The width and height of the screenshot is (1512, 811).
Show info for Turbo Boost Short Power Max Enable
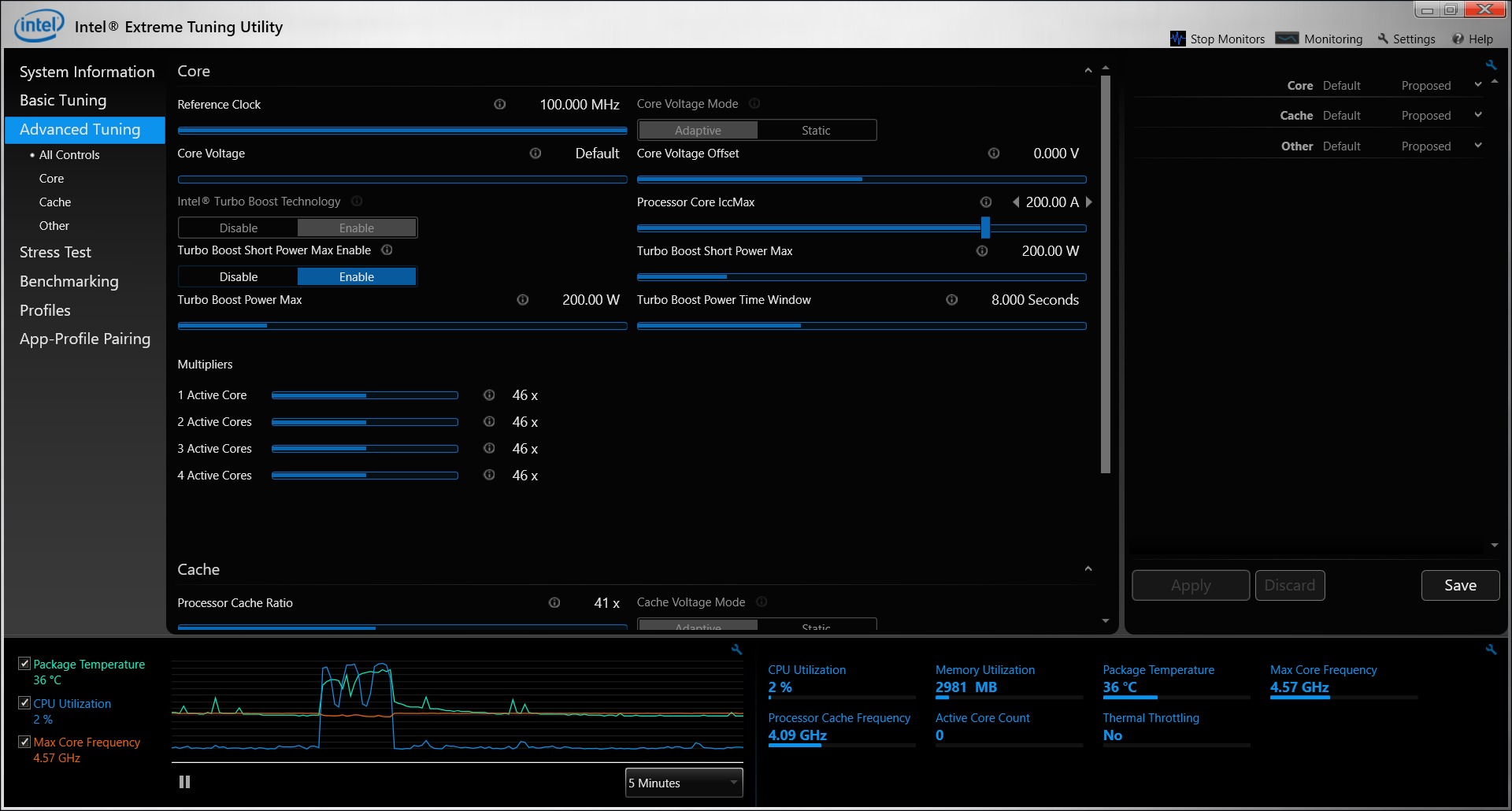387,250
